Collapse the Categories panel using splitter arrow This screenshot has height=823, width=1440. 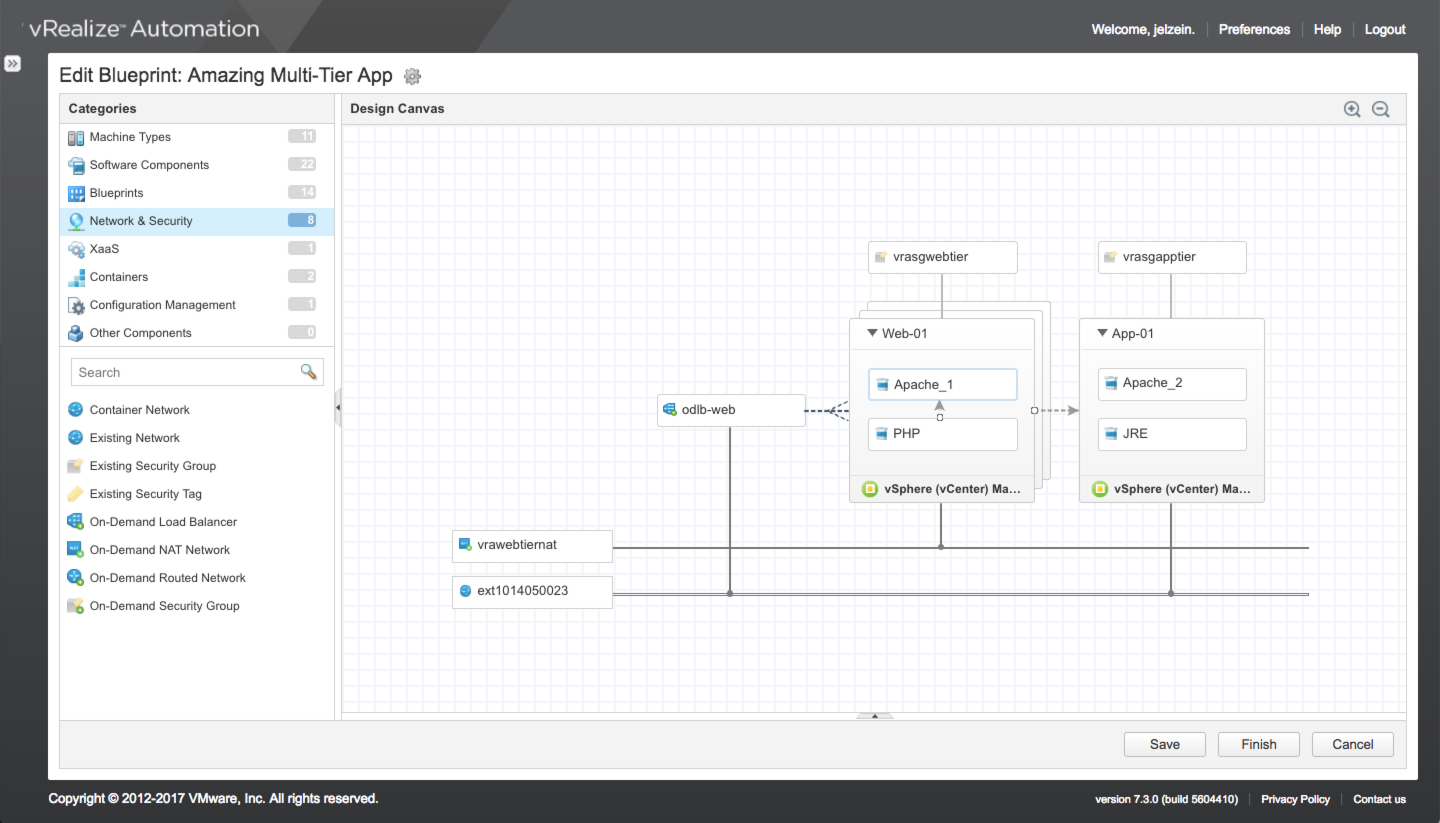click(x=338, y=408)
